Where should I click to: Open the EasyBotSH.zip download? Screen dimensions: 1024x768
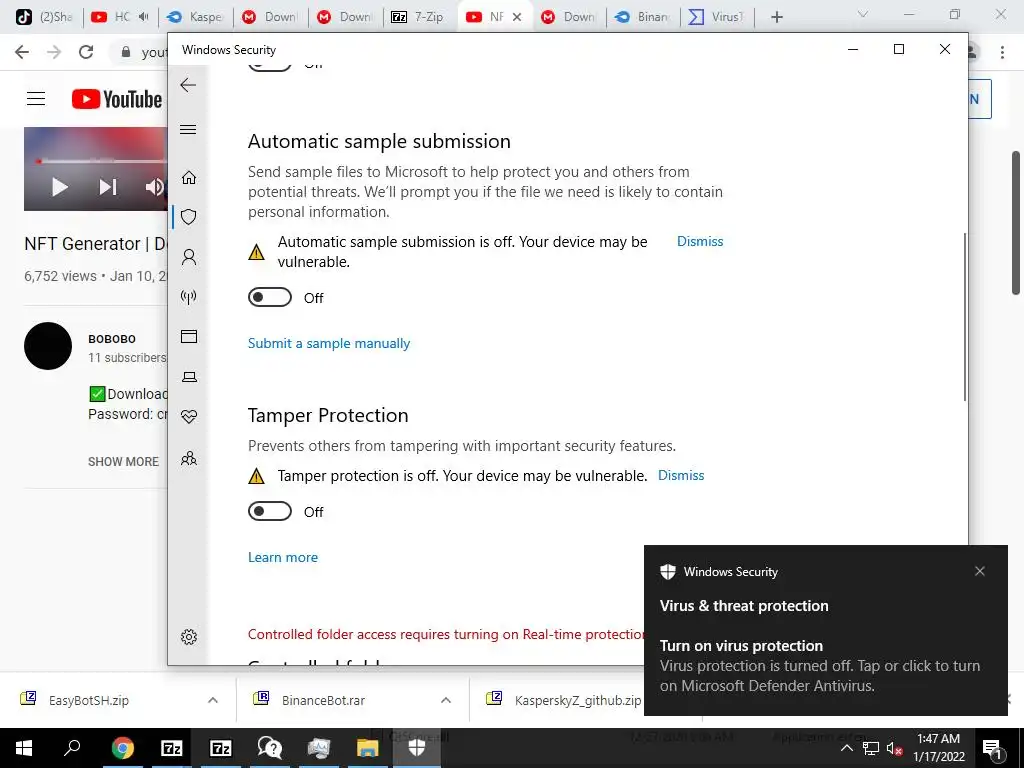tap(89, 700)
